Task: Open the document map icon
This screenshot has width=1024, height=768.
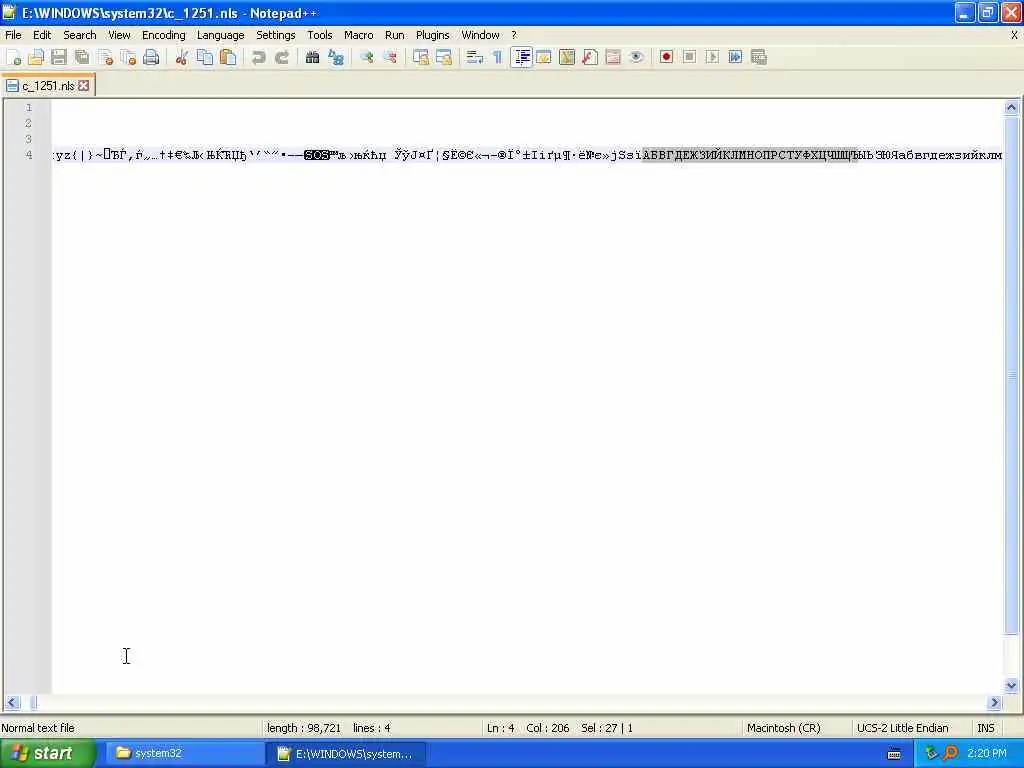Action: (x=567, y=57)
